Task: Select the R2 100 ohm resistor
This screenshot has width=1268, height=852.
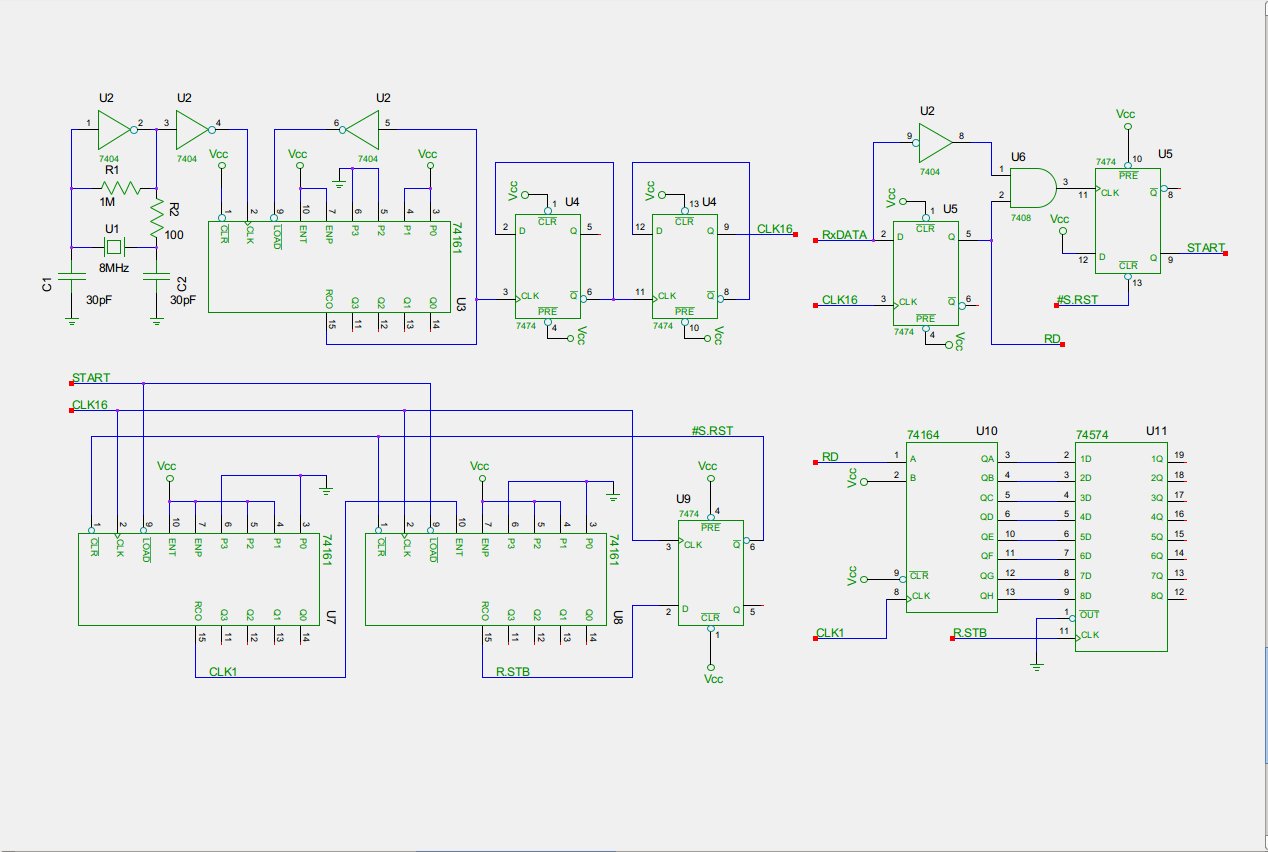Action: pyautogui.click(x=156, y=217)
